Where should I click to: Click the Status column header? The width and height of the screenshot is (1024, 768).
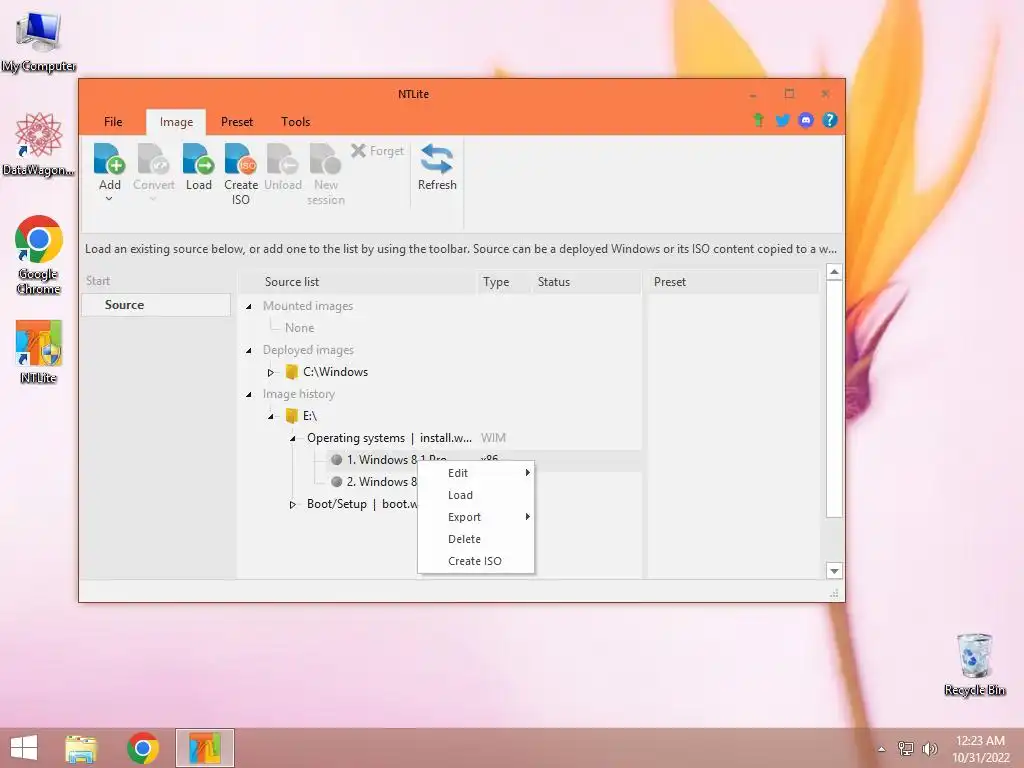point(586,281)
